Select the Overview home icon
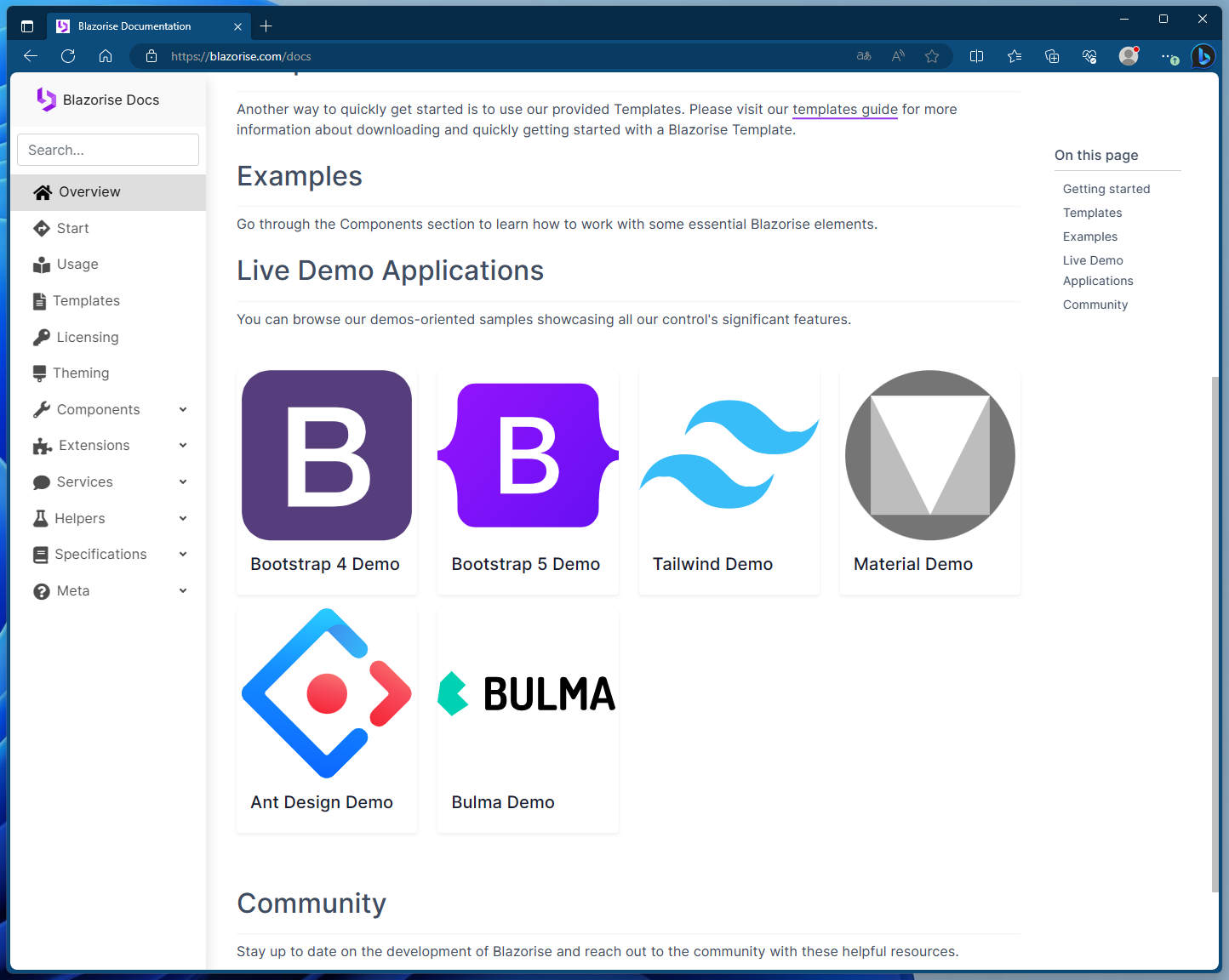 (x=42, y=191)
